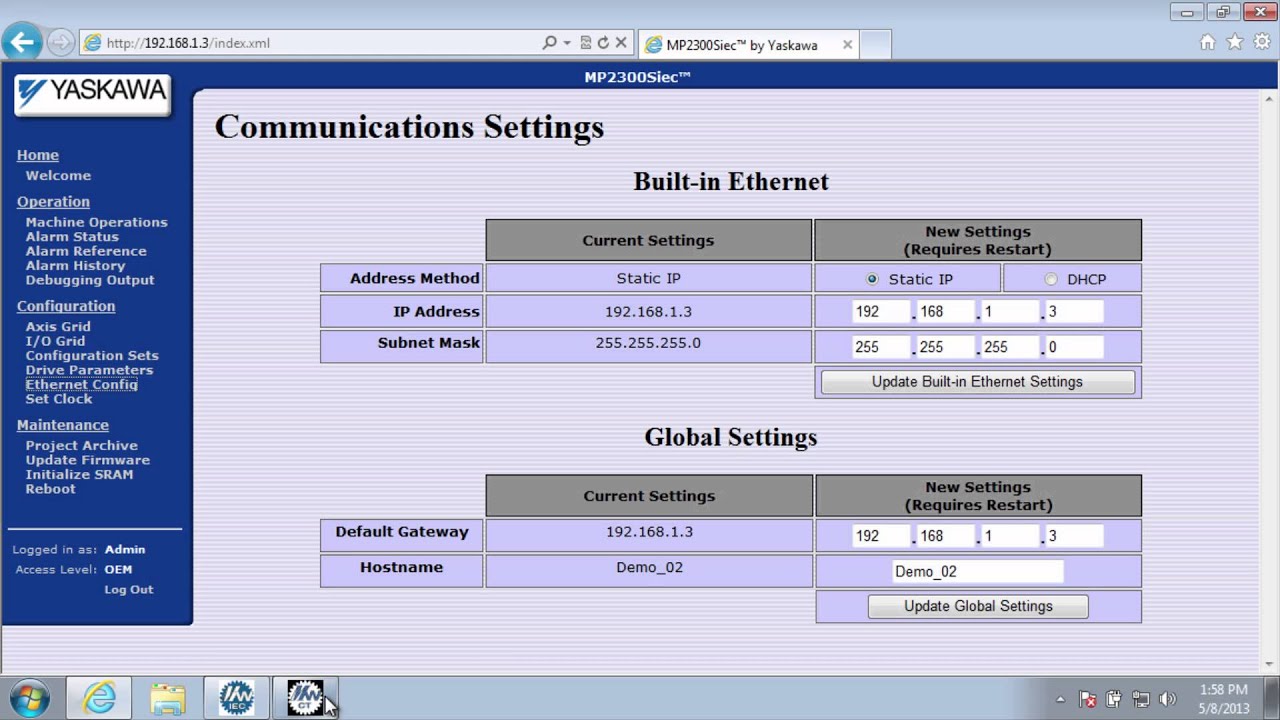
Task: Click the volume speaker tray icon
Action: pyautogui.click(x=1167, y=699)
